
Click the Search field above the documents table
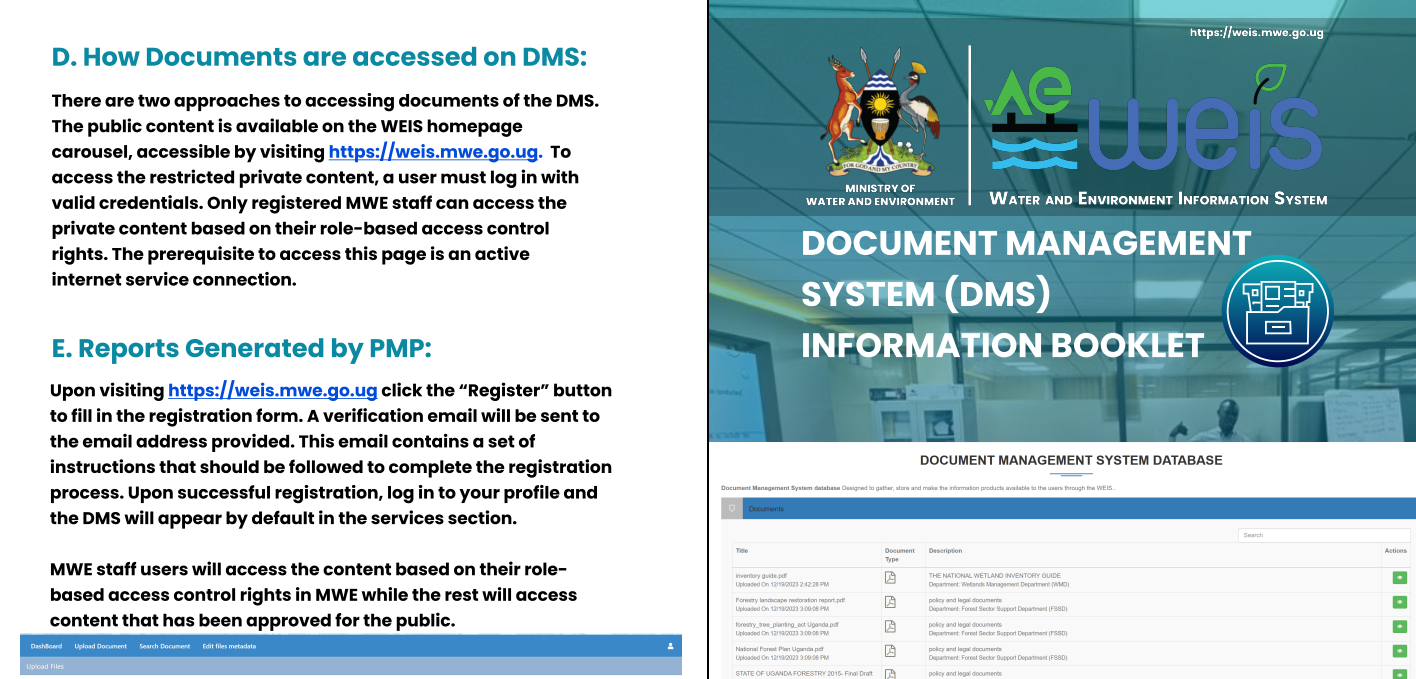pyautogui.click(x=1324, y=535)
